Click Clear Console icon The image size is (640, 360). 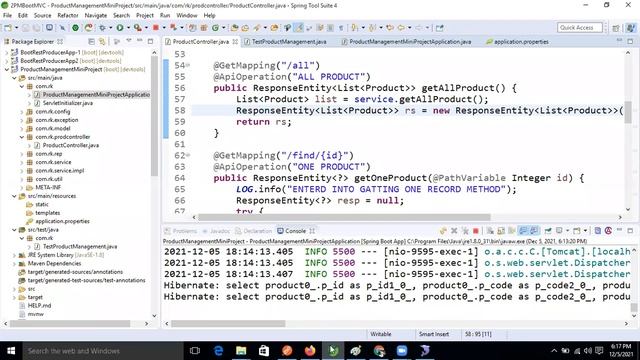coord(490,231)
